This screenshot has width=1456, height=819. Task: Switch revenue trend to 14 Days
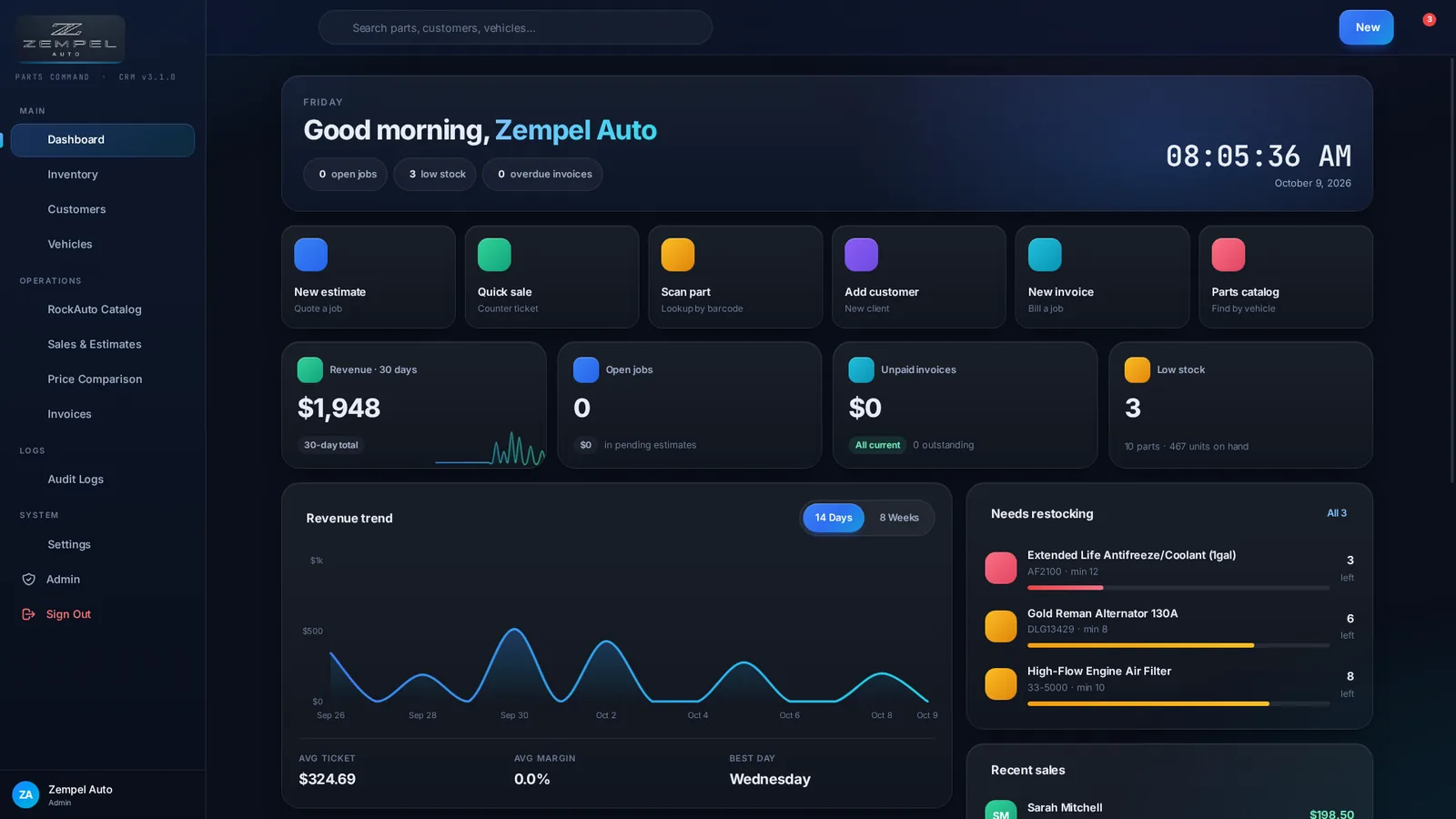tap(834, 518)
